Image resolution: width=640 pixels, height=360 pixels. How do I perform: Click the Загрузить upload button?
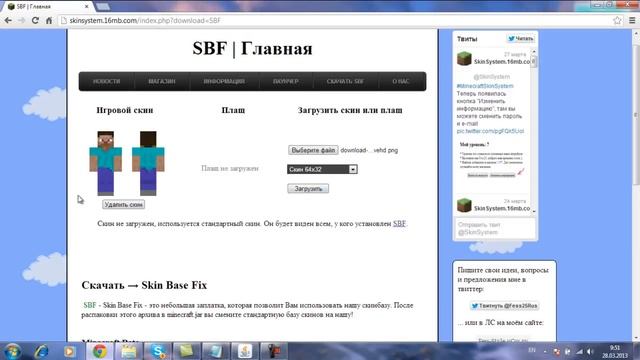click(308, 189)
